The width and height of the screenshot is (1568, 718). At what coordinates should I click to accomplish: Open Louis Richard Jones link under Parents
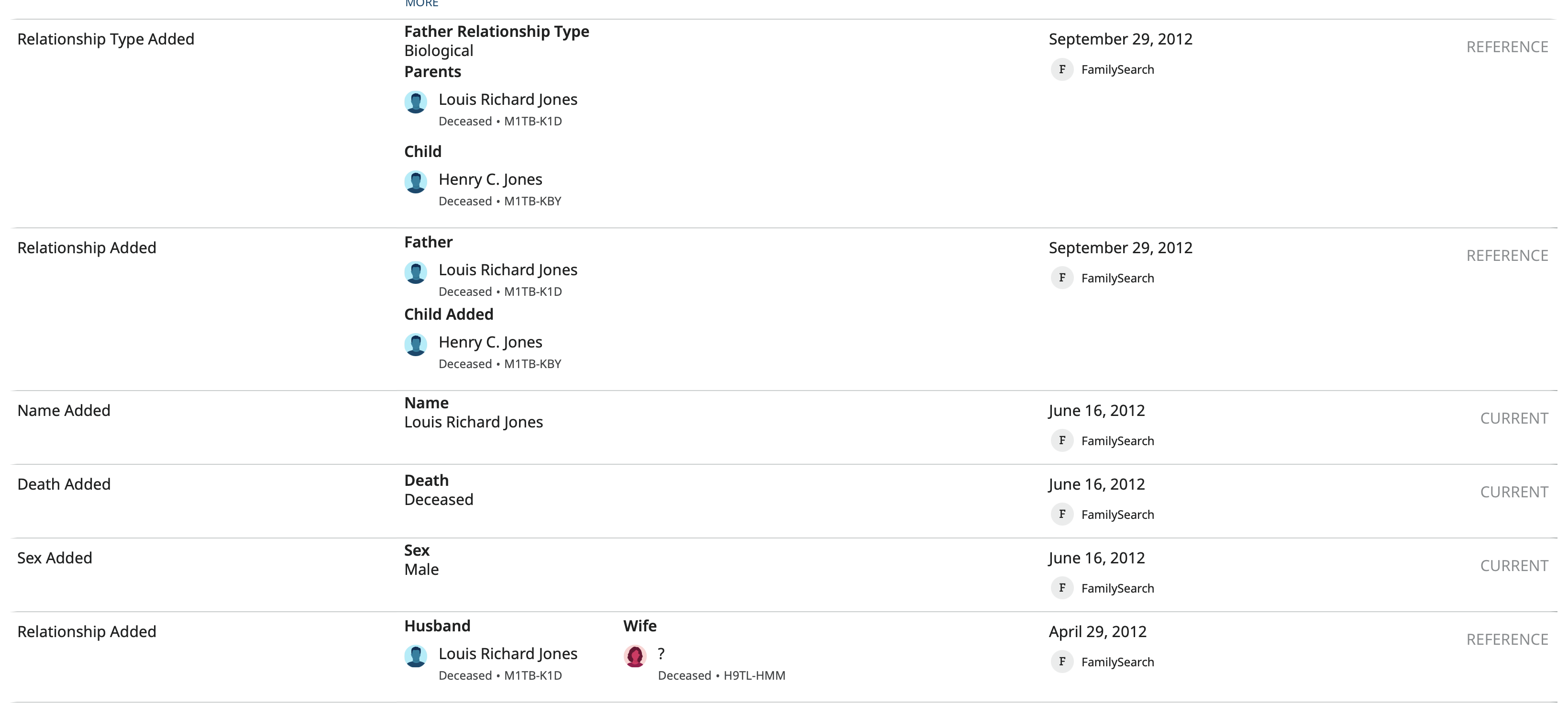508,99
